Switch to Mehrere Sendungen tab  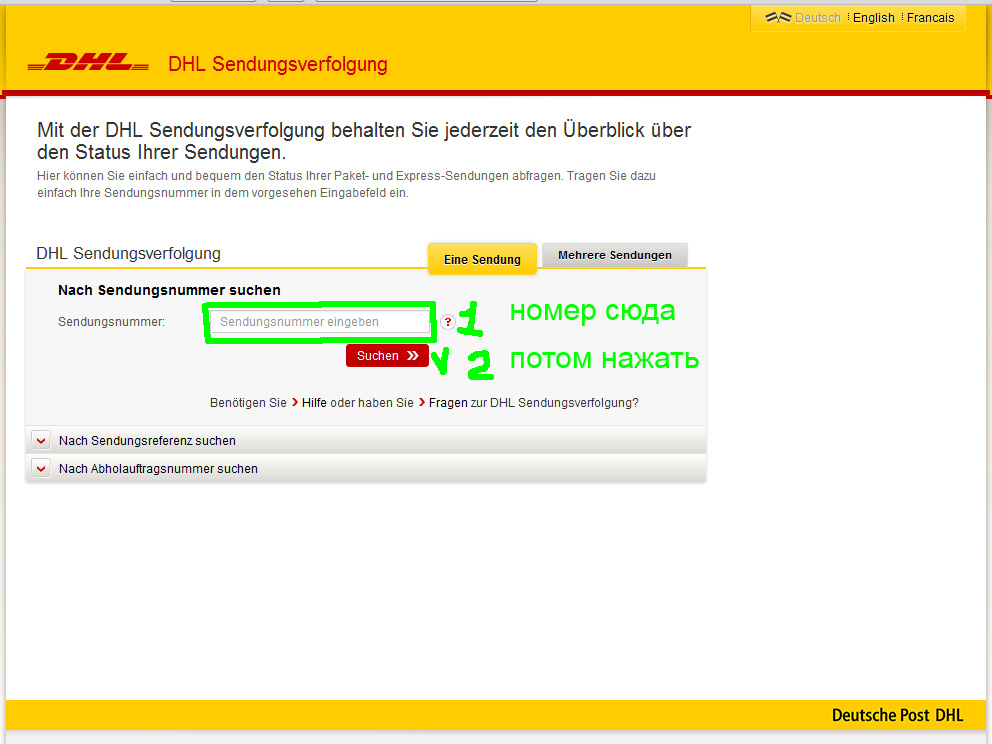coord(614,255)
